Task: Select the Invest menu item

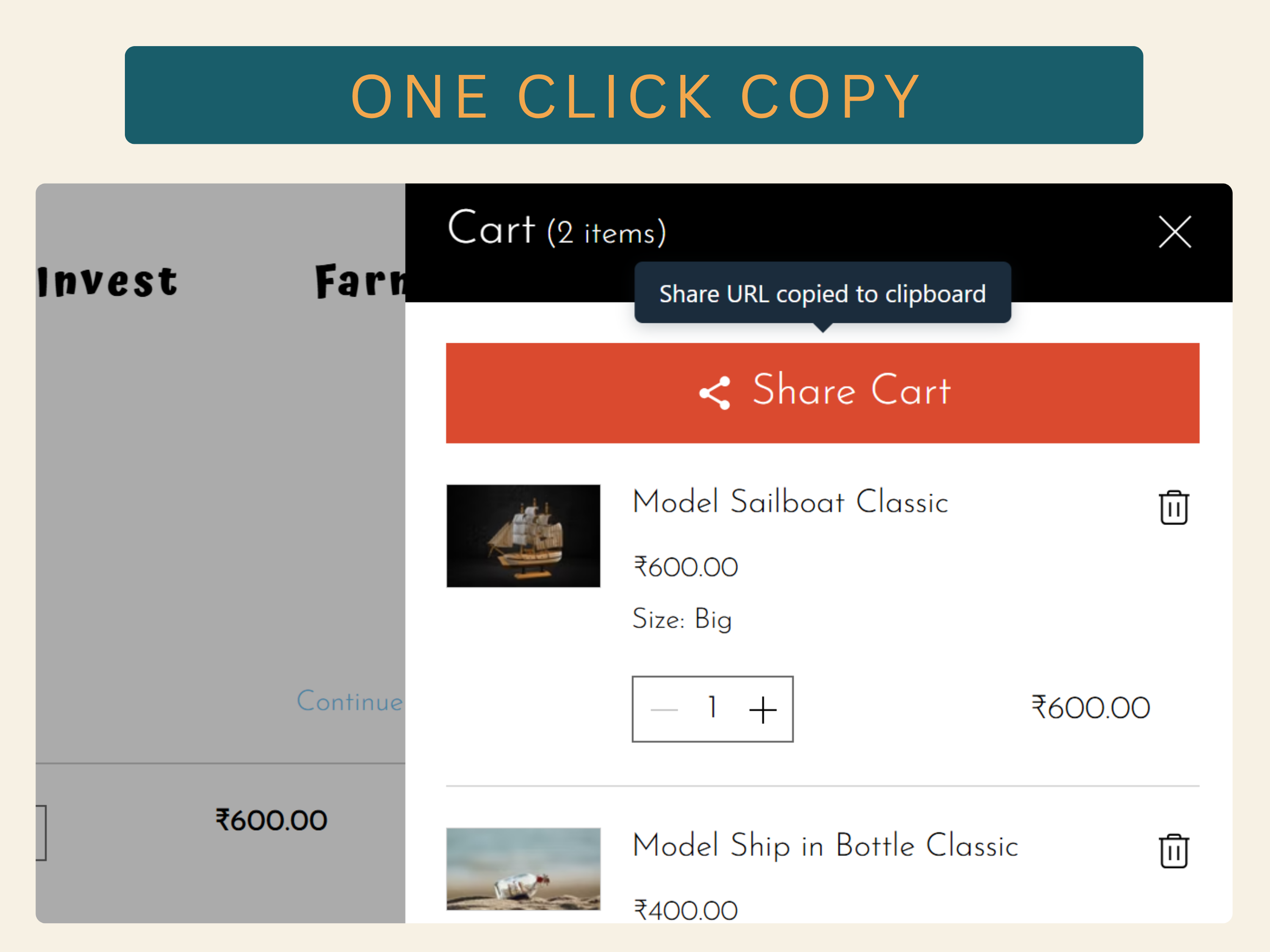Action: pos(108,282)
